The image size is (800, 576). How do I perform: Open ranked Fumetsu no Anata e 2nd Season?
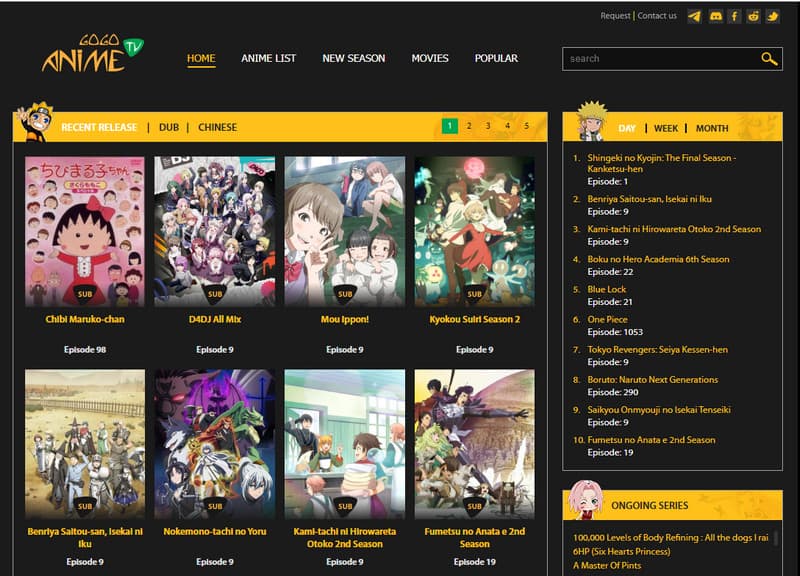pyautogui.click(x=651, y=440)
